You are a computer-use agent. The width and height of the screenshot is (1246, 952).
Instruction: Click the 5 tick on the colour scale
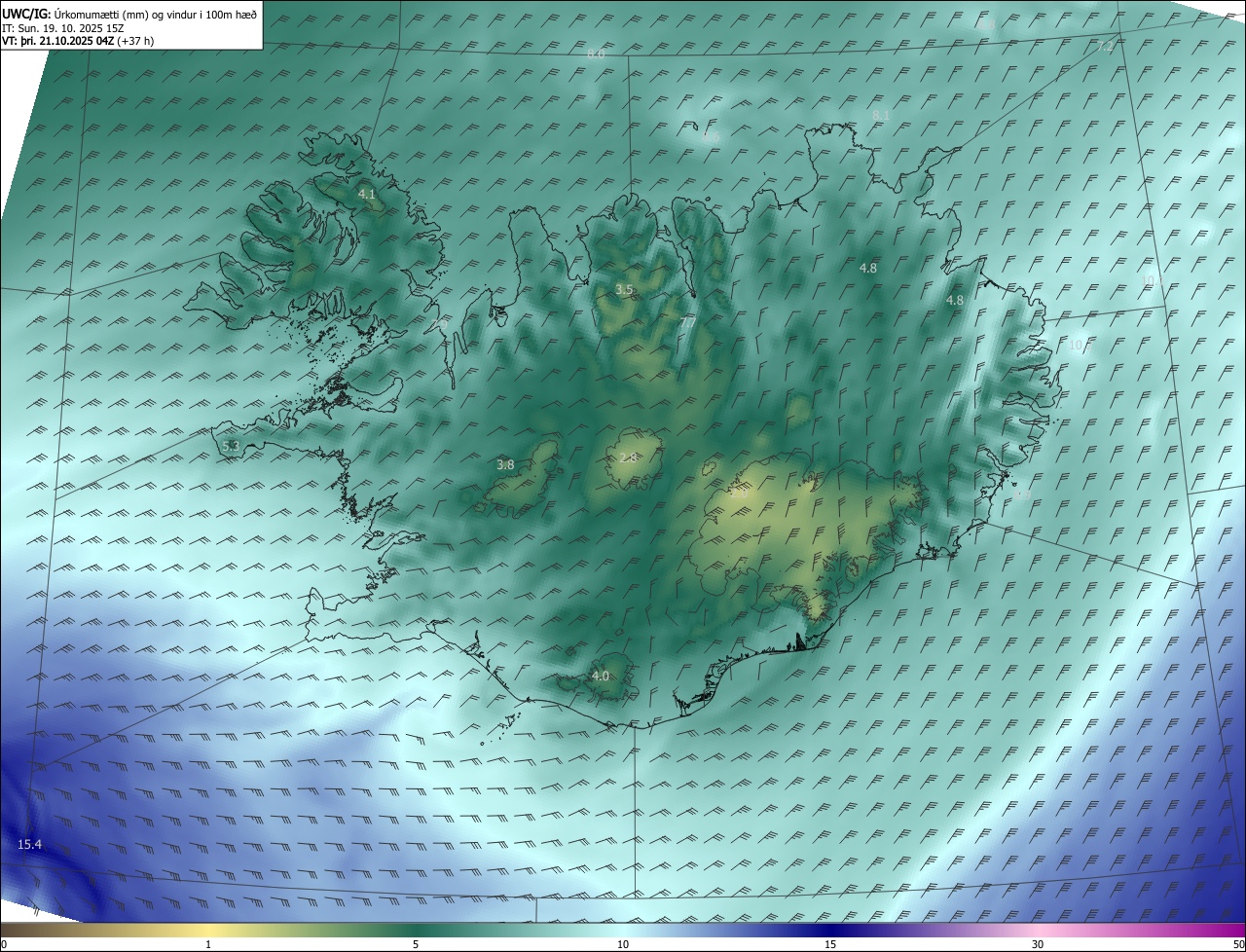pos(416,944)
